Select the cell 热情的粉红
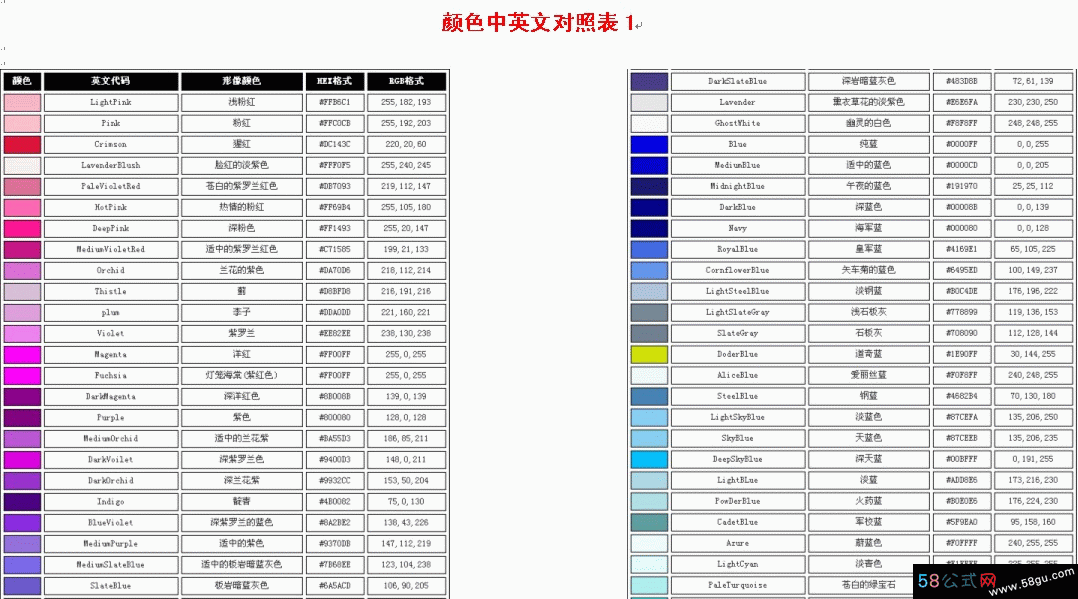This screenshot has width=1078, height=599. [x=241, y=208]
